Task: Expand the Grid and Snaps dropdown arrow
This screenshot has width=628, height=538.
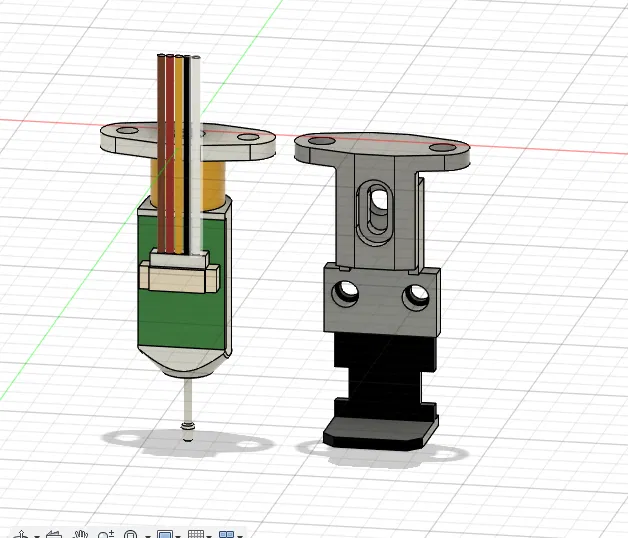Action: pos(209,536)
